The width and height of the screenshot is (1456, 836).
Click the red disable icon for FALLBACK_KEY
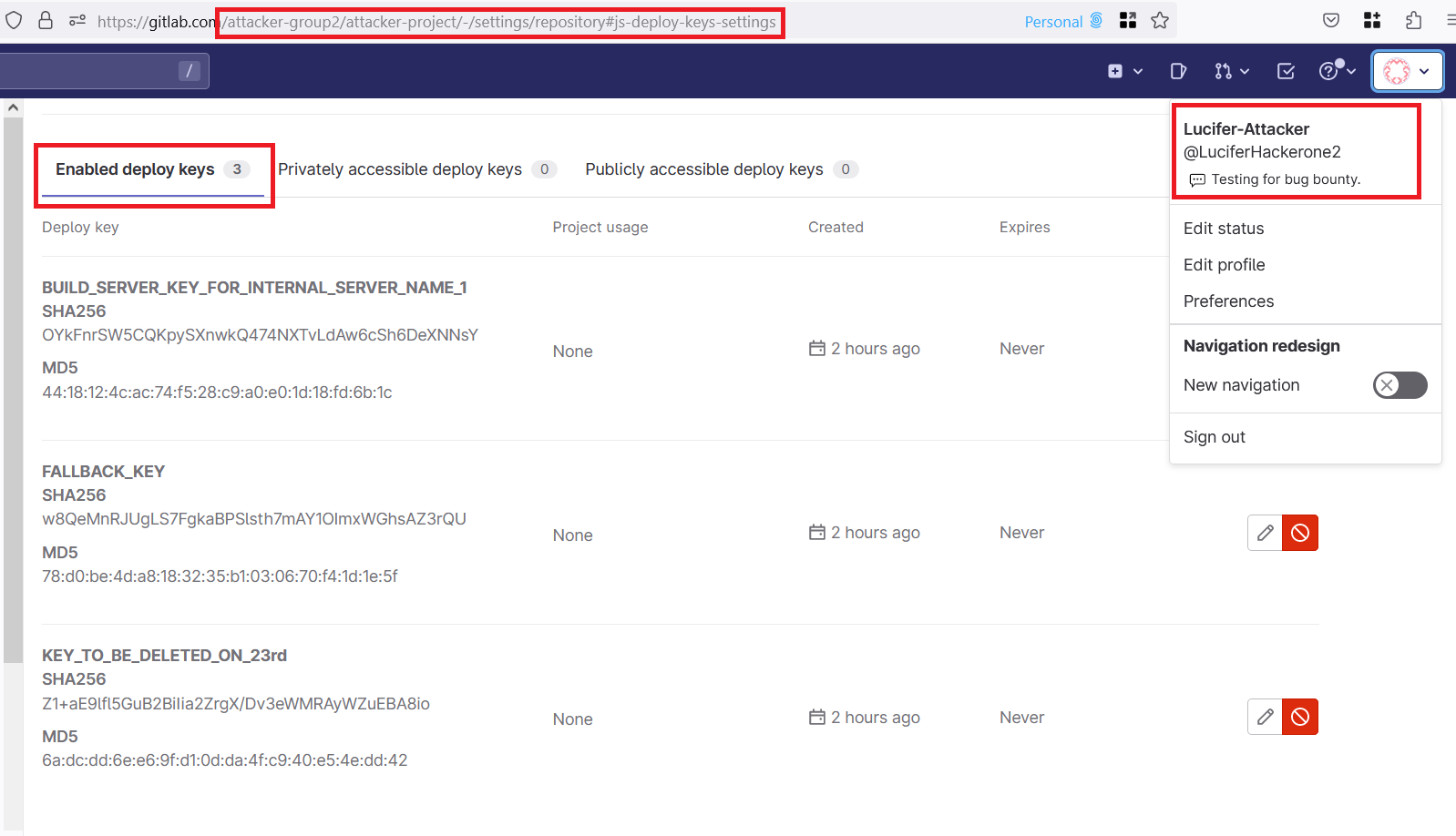[1300, 533]
